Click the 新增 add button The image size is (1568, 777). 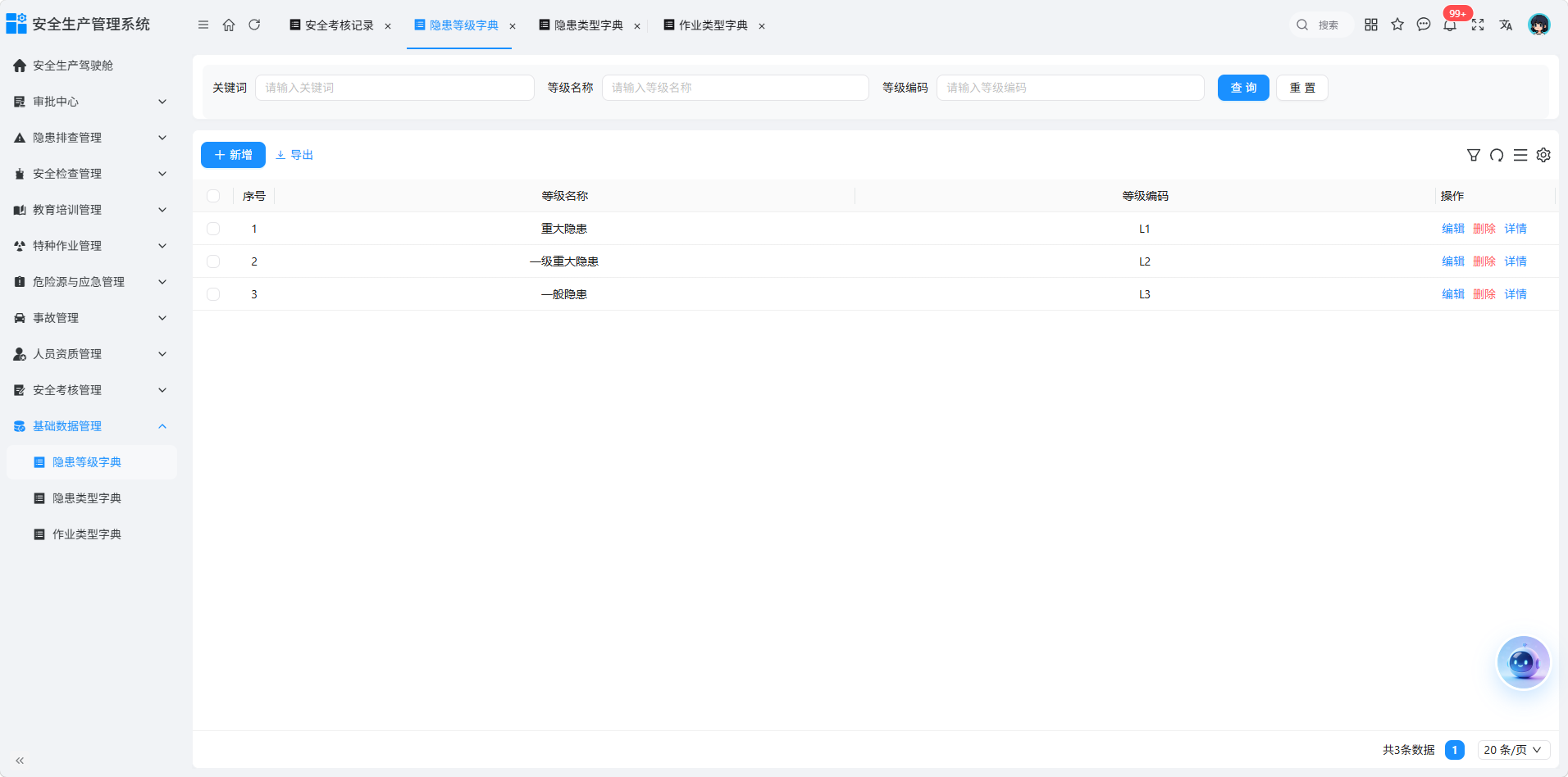[x=233, y=155]
